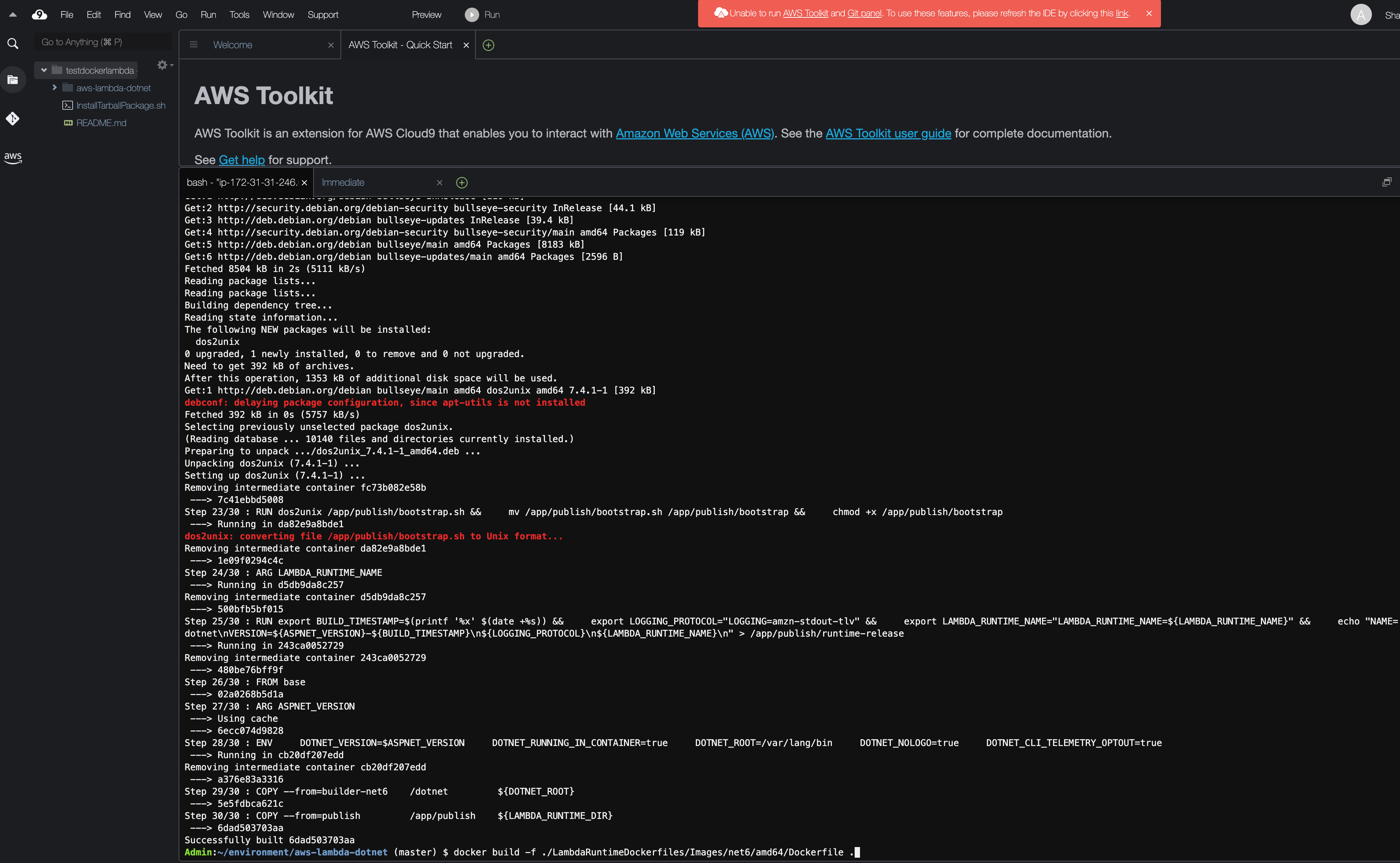Dismiss the red error notification banner

[x=1149, y=13]
